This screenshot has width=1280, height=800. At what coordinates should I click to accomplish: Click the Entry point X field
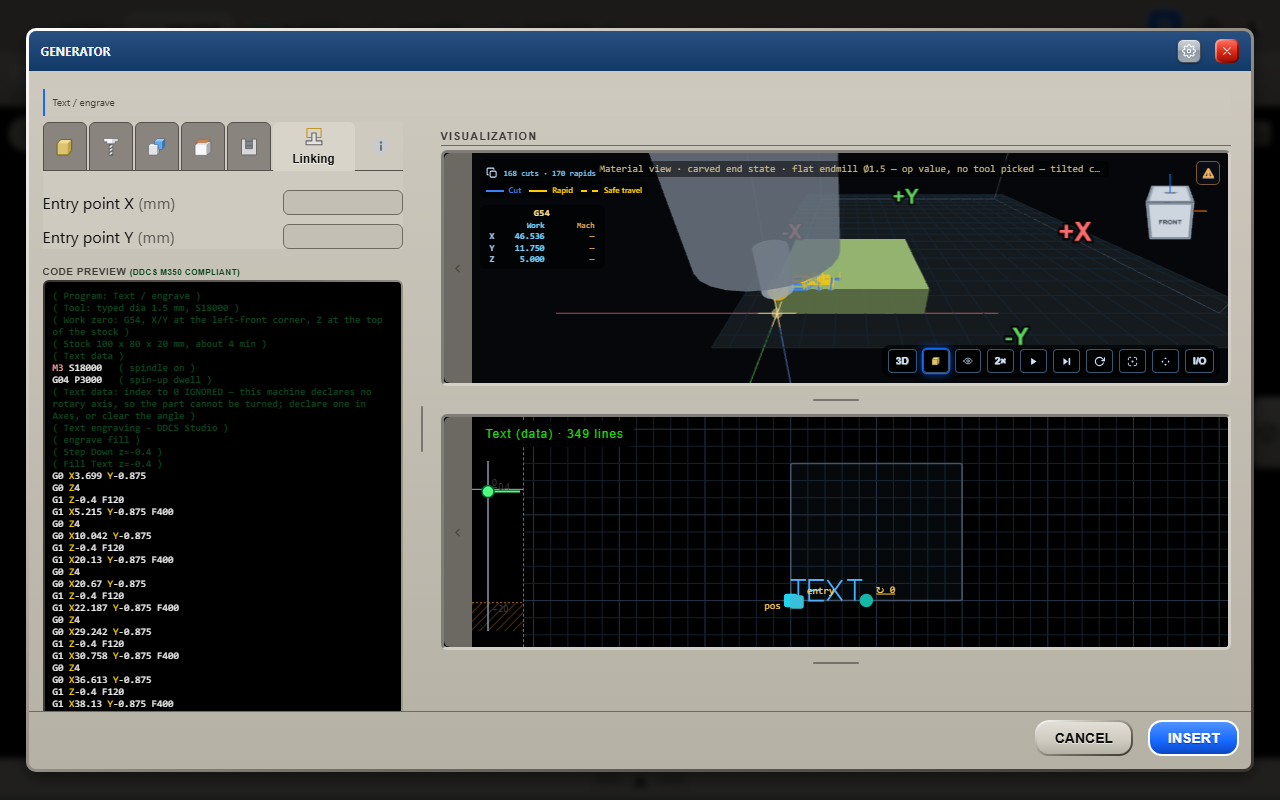coord(343,203)
